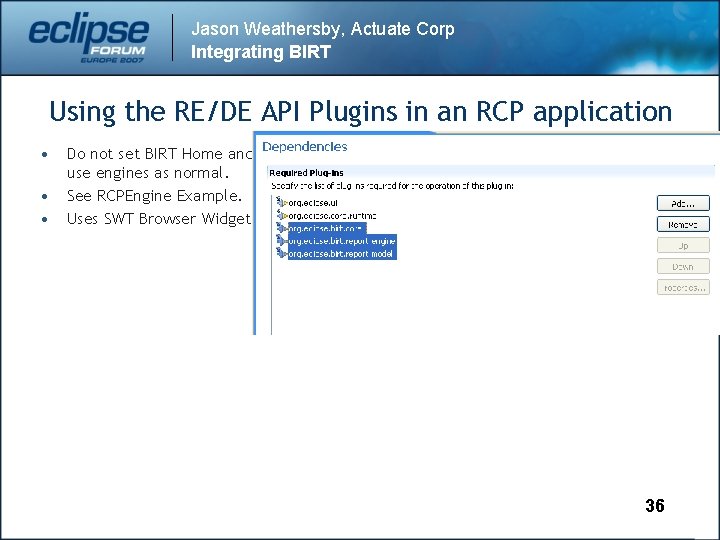Screen dimensions: 720x540
Task: Click the slide number 36
Action: coord(655,506)
